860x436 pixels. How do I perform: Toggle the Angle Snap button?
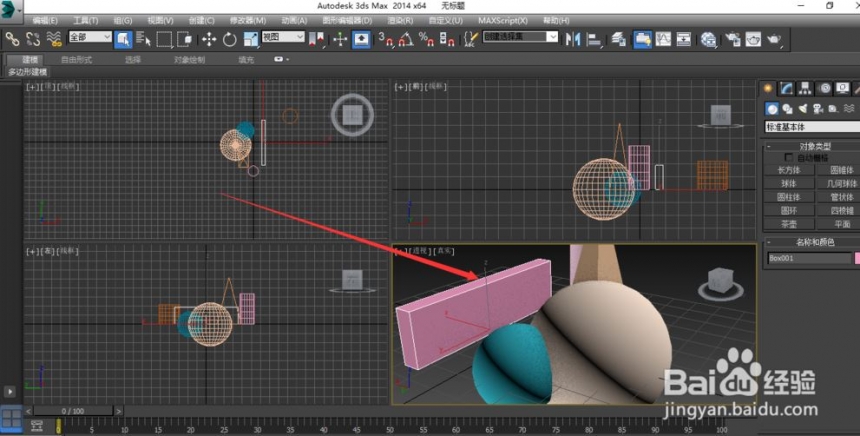pos(406,39)
